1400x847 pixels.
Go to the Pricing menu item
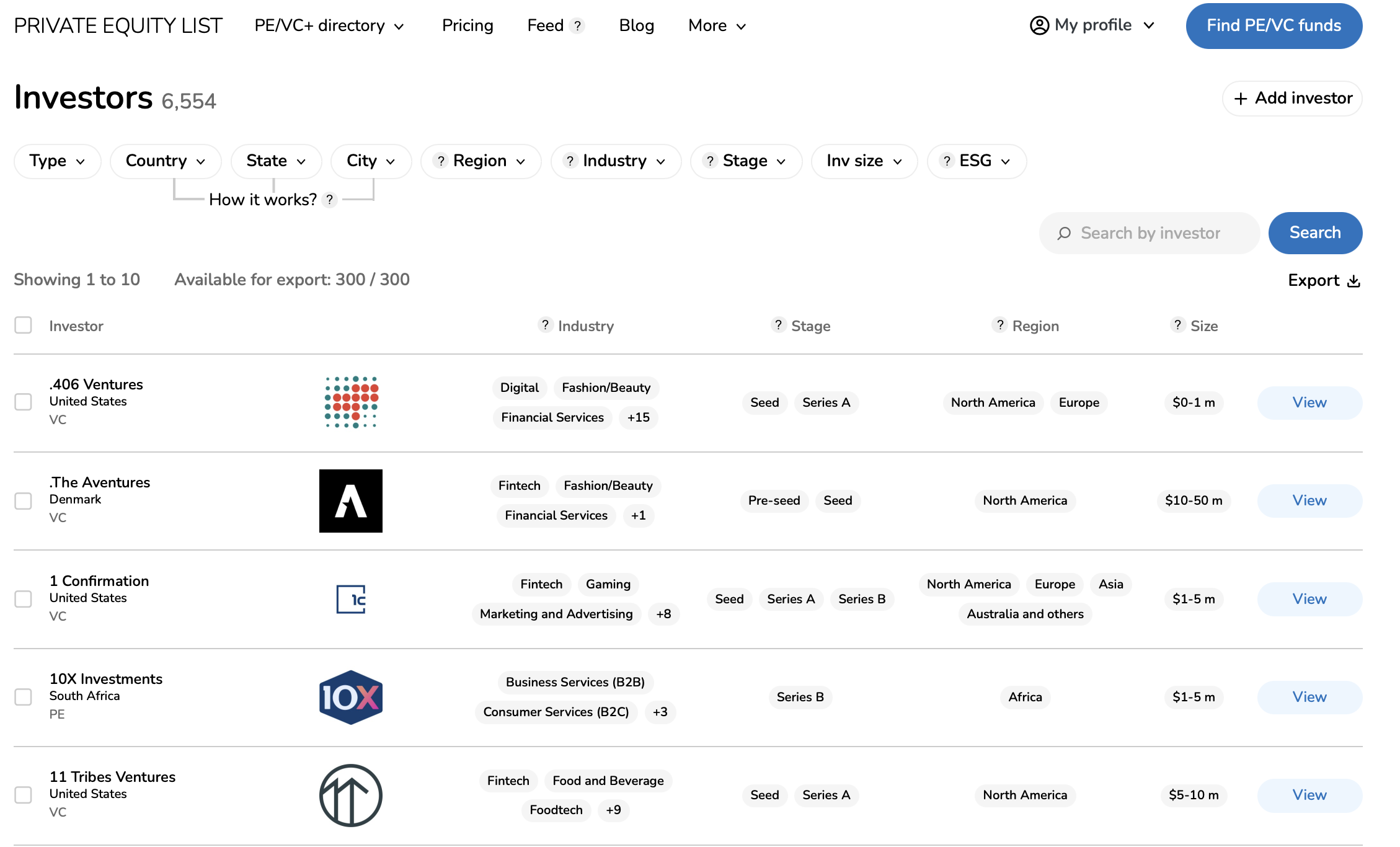click(467, 25)
